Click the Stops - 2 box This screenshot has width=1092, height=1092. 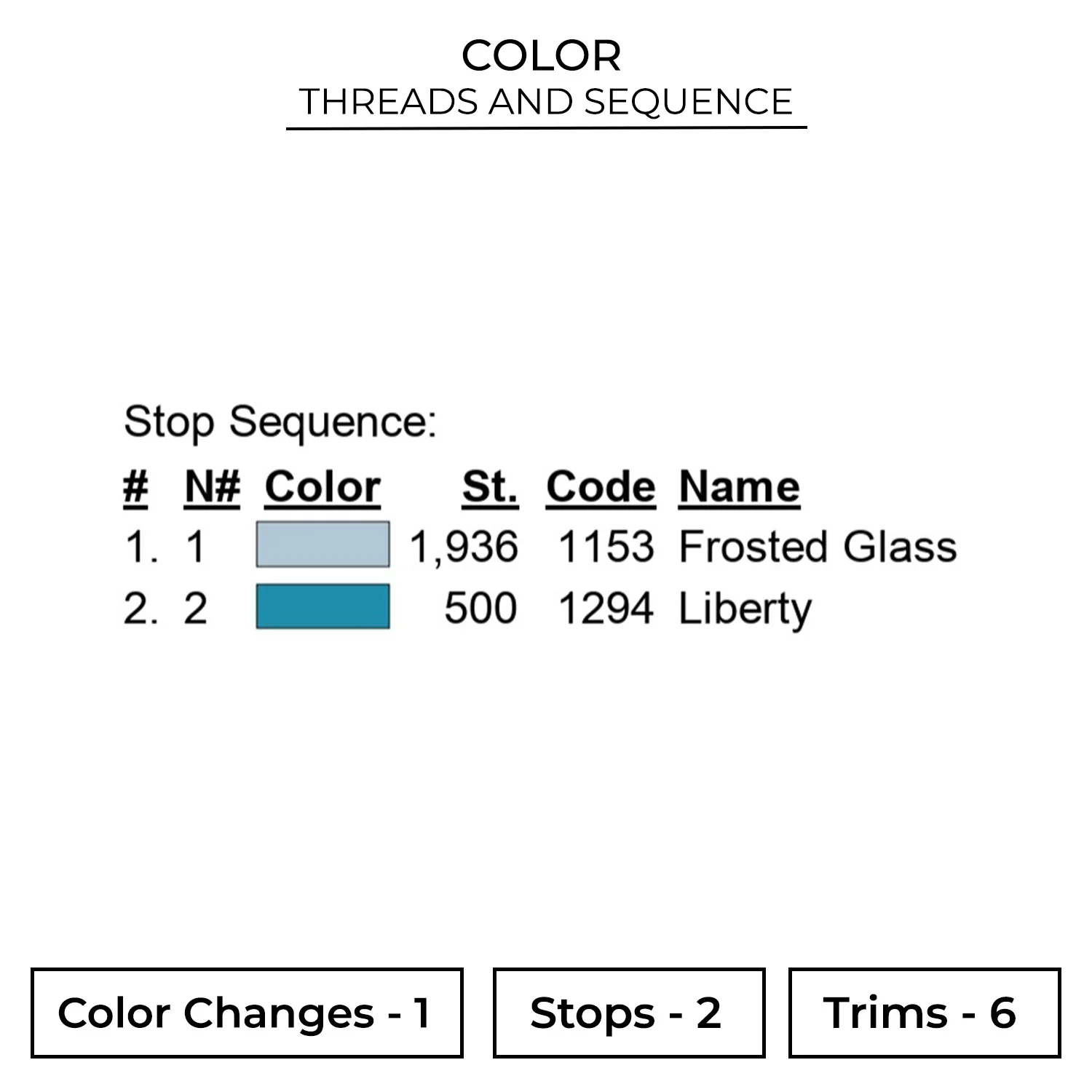click(x=629, y=1013)
